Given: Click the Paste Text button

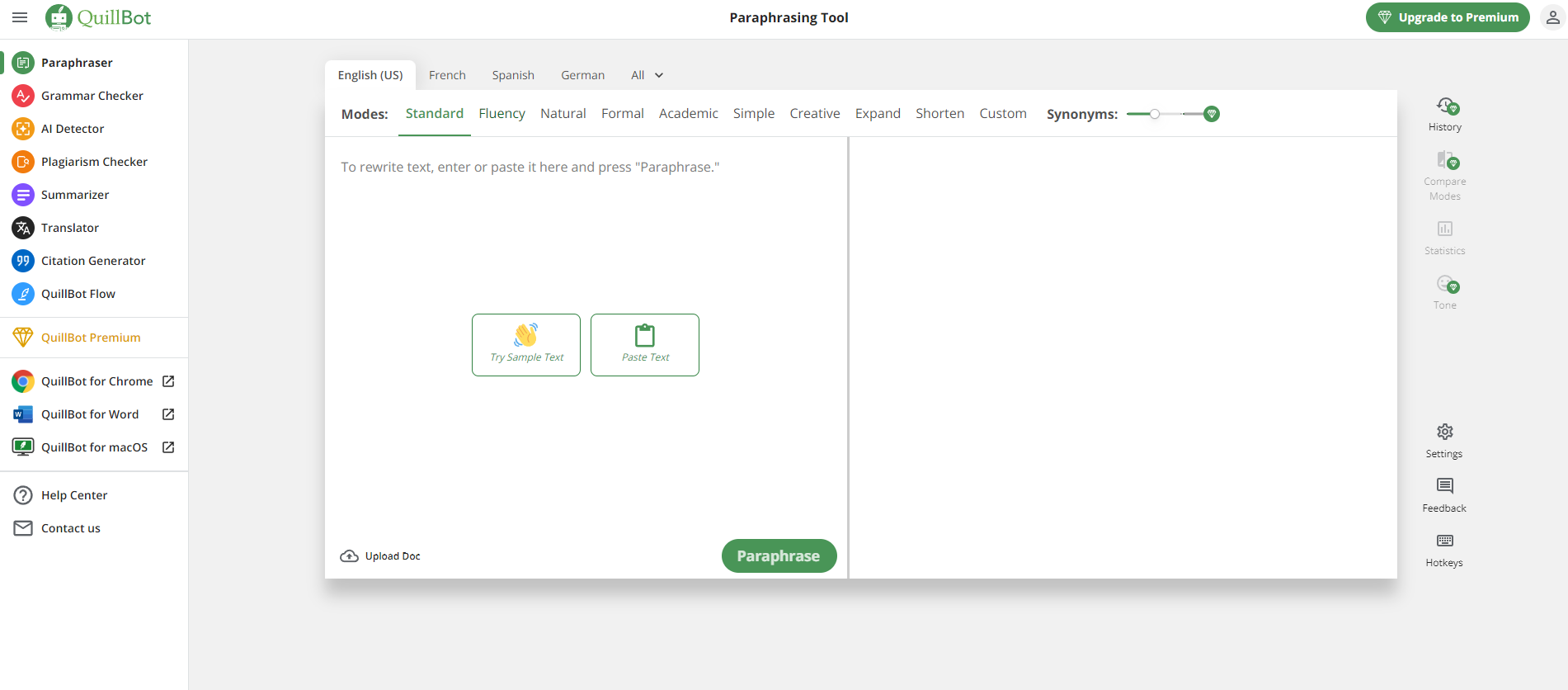Looking at the screenshot, I should (645, 345).
